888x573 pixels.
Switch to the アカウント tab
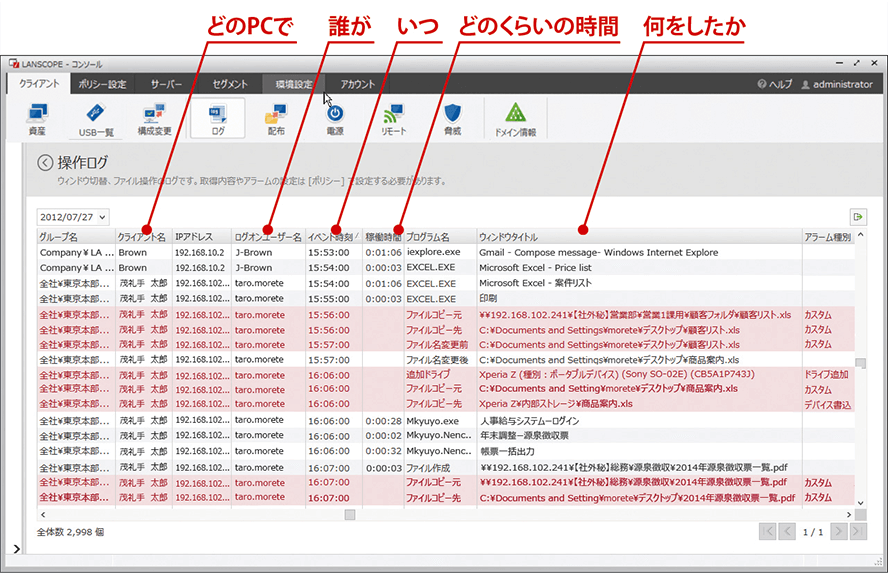coord(357,84)
